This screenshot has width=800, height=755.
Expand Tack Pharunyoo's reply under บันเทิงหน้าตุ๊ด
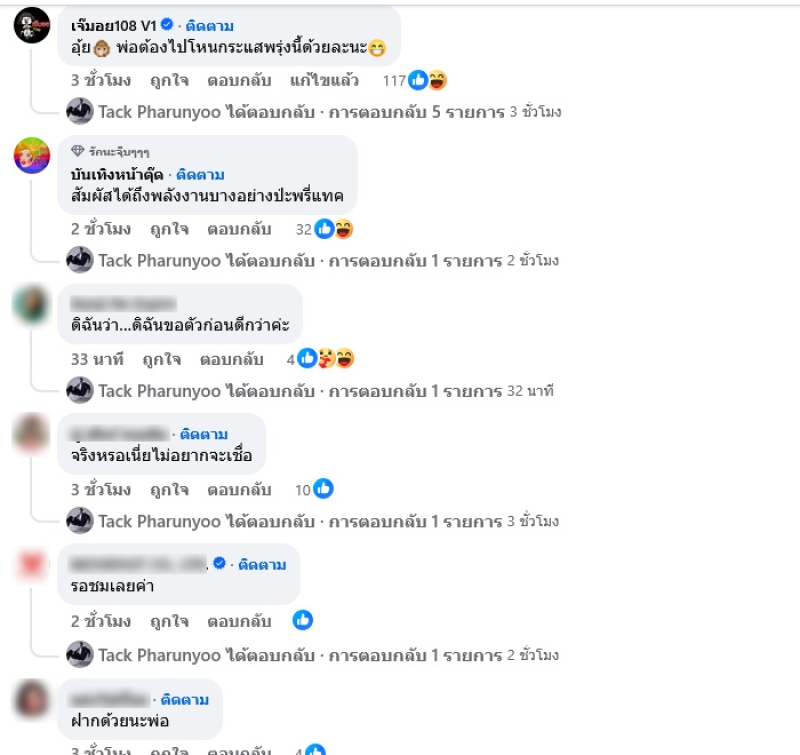click(x=313, y=261)
